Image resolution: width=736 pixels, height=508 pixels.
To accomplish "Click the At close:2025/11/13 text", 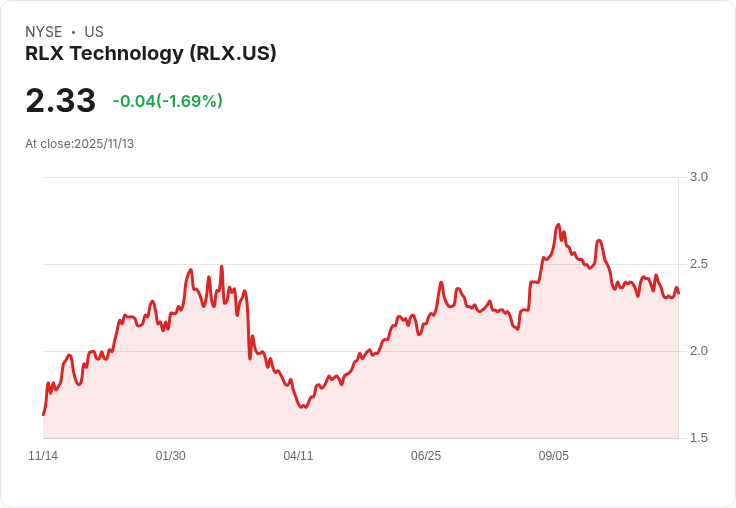I will (x=79, y=144).
